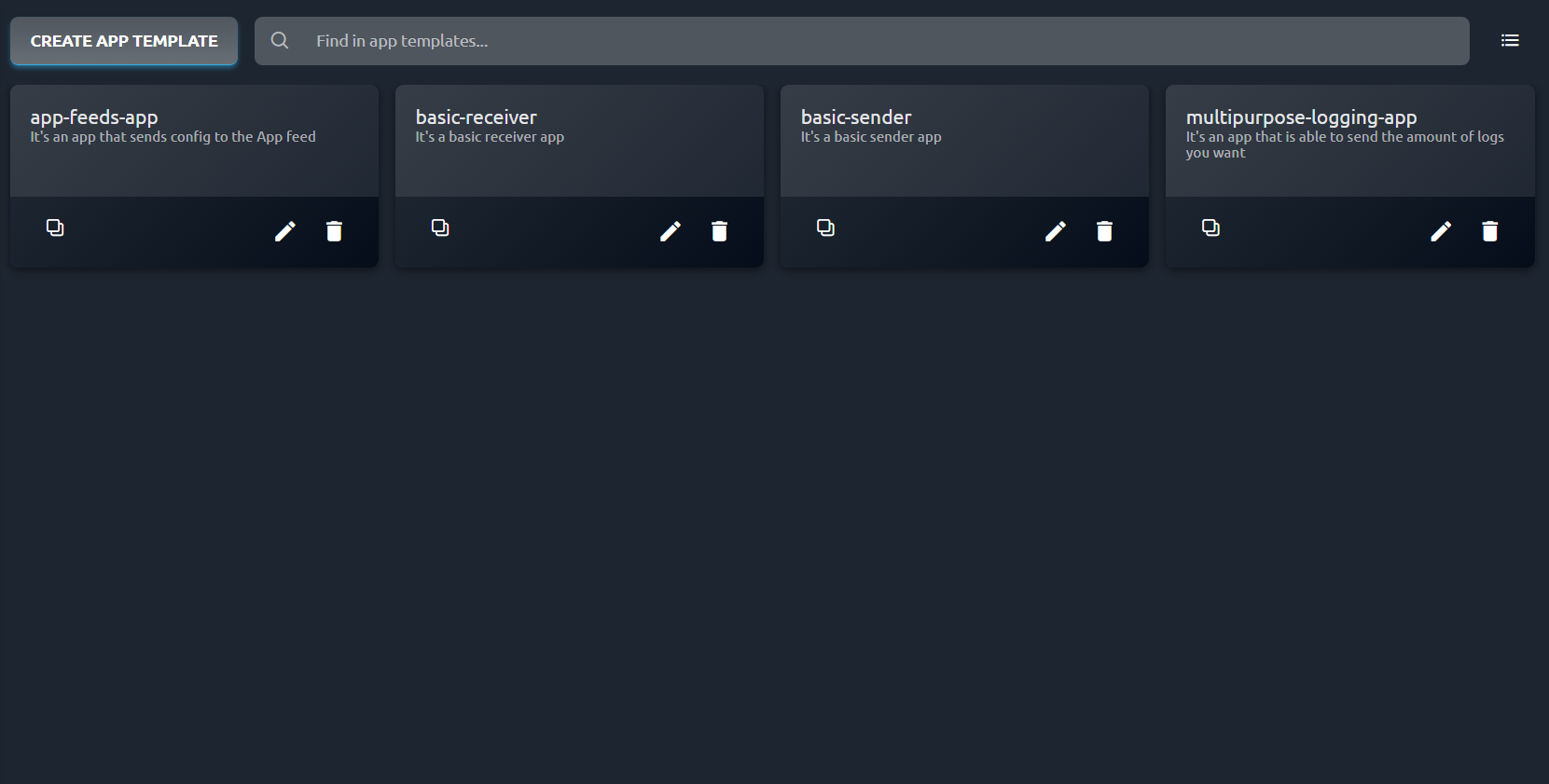Delete the basic-receiver template
The width and height of the screenshot is (1549, 784).
pyautogui.click(x=719, y=231)
